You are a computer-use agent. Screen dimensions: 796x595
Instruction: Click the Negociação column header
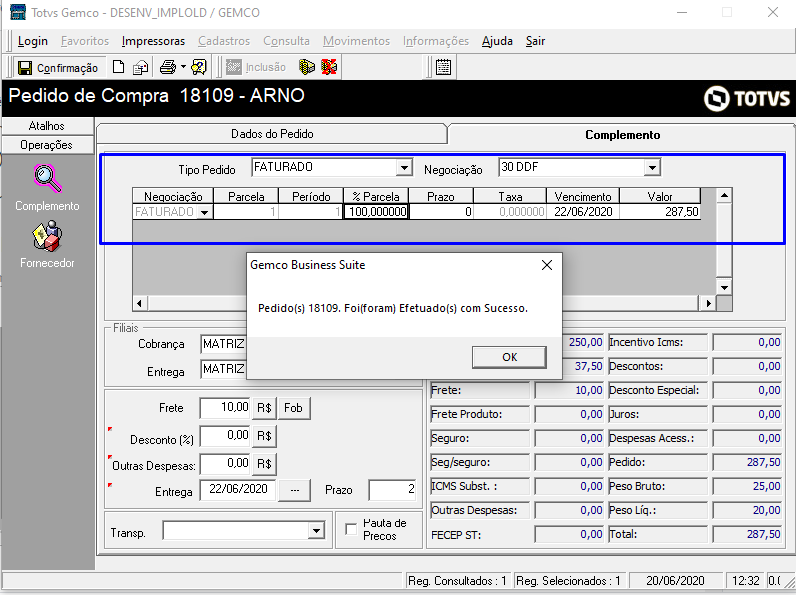[x=173, y=196]
